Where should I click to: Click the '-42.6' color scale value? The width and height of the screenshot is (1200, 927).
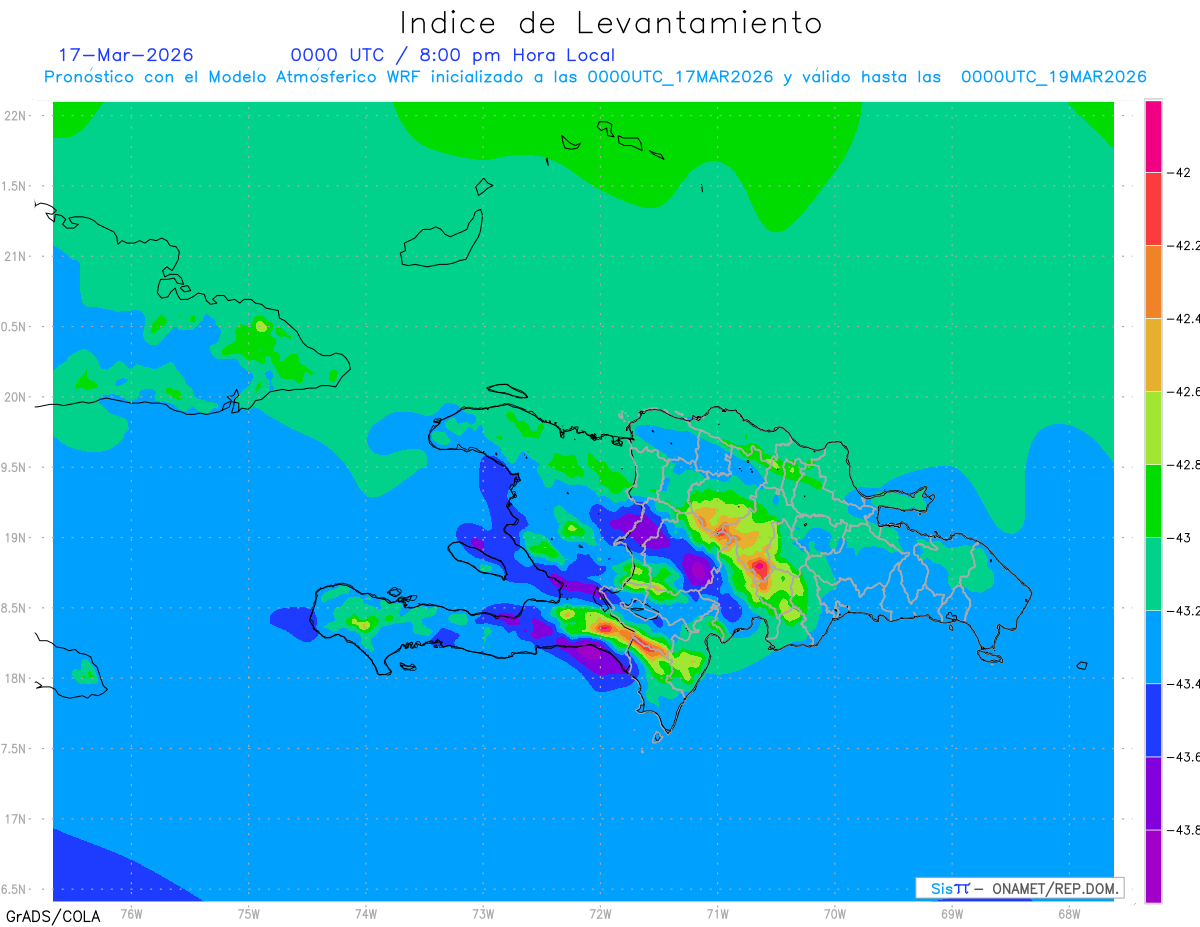[1184, 392]
